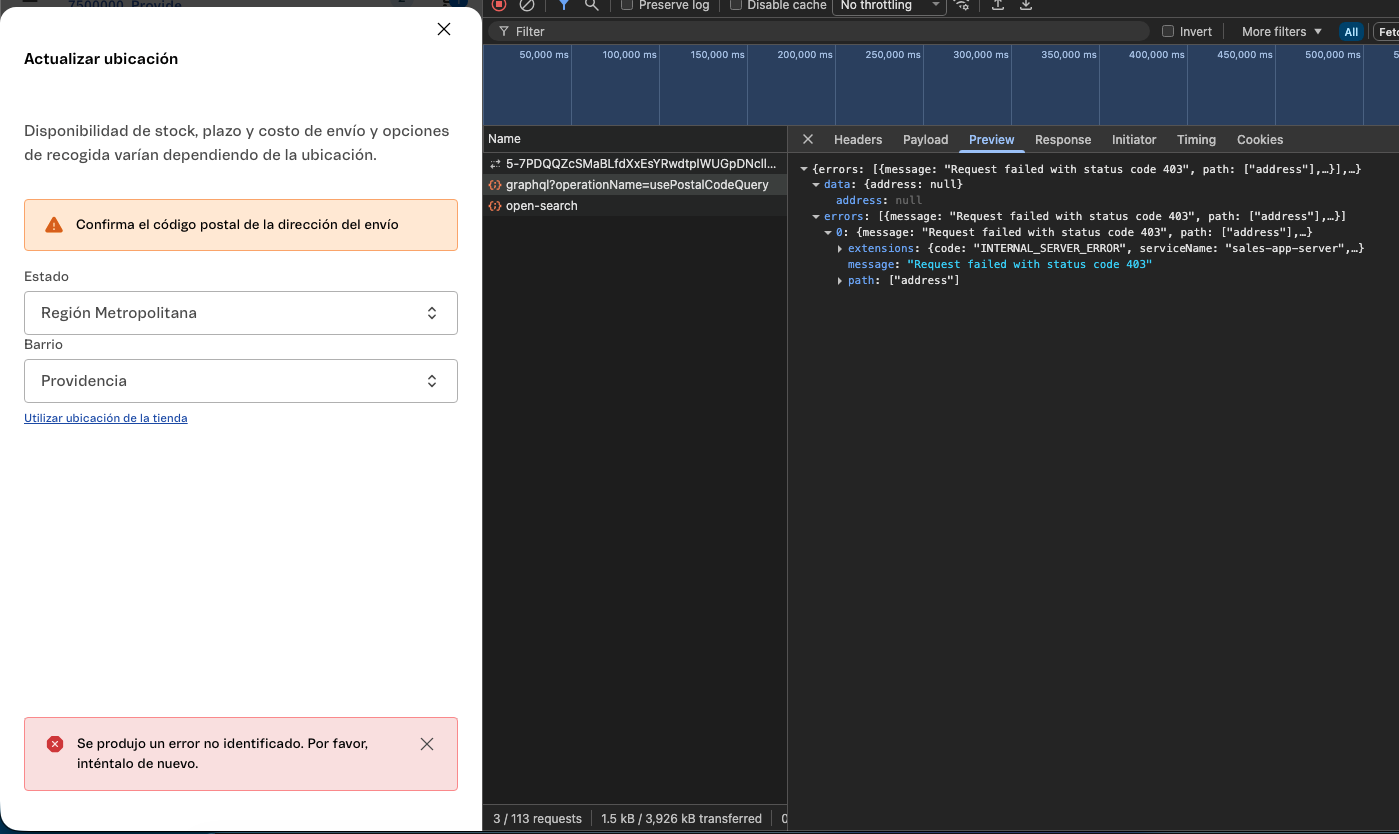Open the Response tab
This screenshot has width=1399, height=834.
[1062, 140]
